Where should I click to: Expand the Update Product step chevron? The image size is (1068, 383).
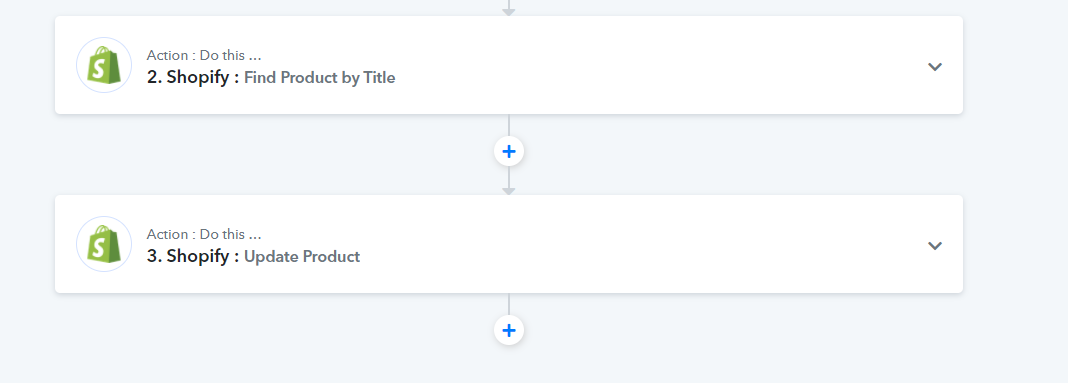pos(934,245)
